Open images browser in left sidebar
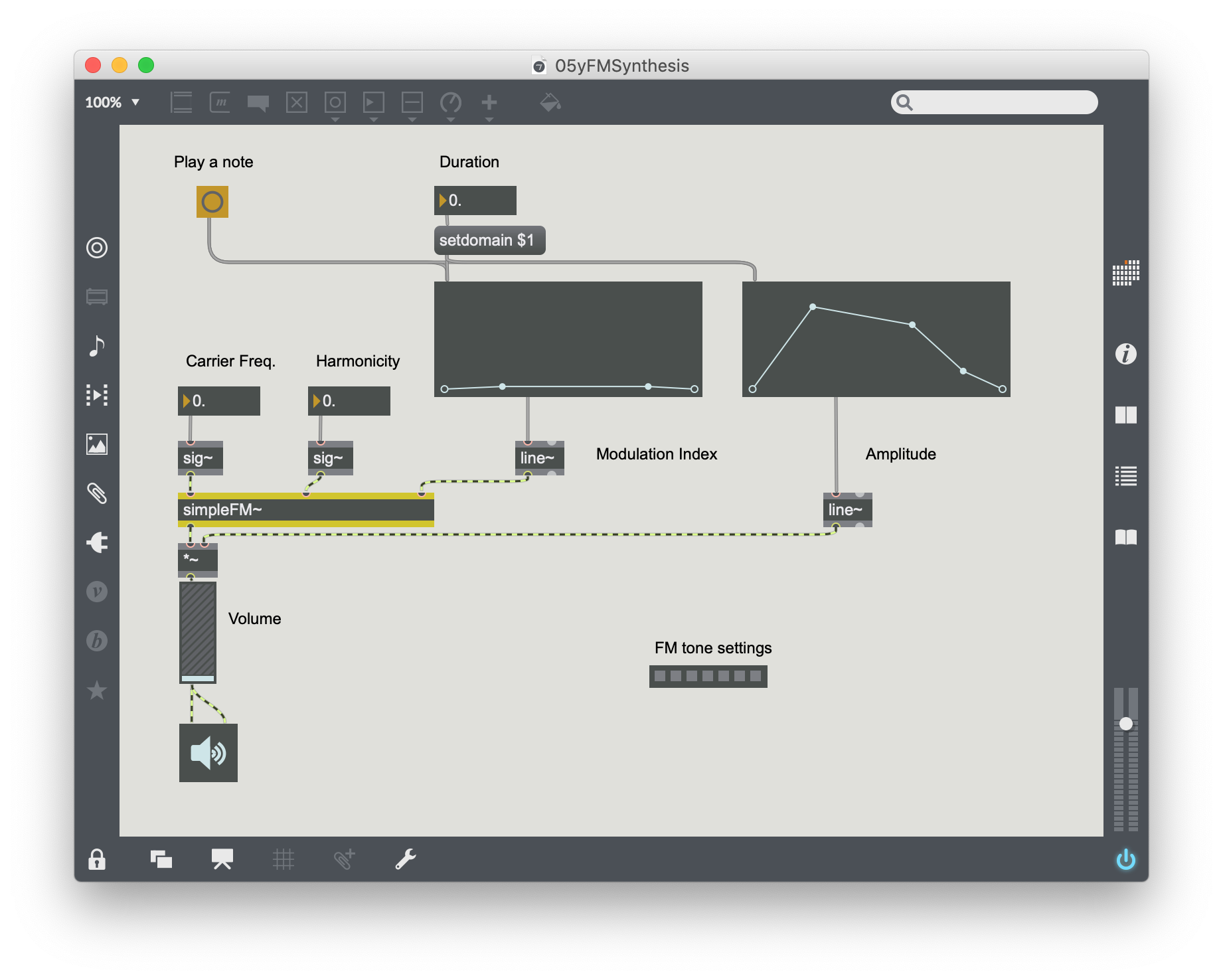Viewport: 1223px width, 980px height. pyautogui.click(x=97, y=444)
